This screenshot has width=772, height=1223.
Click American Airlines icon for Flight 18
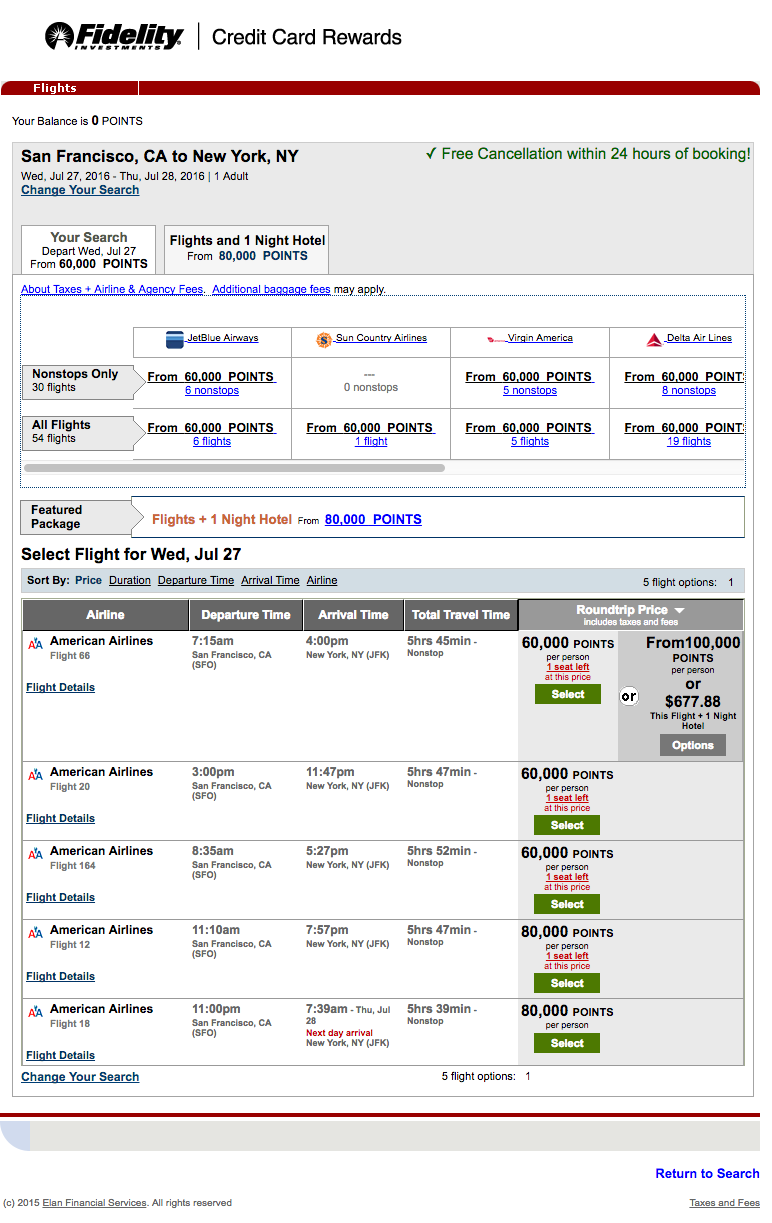pos(35,1012)
